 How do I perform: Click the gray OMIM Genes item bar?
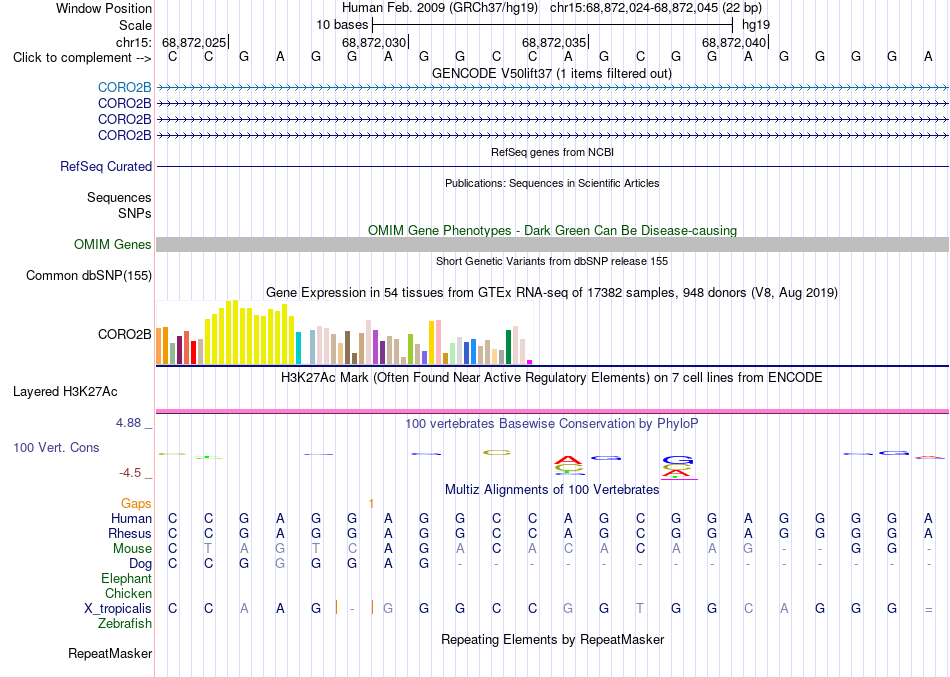coord(552,244)
